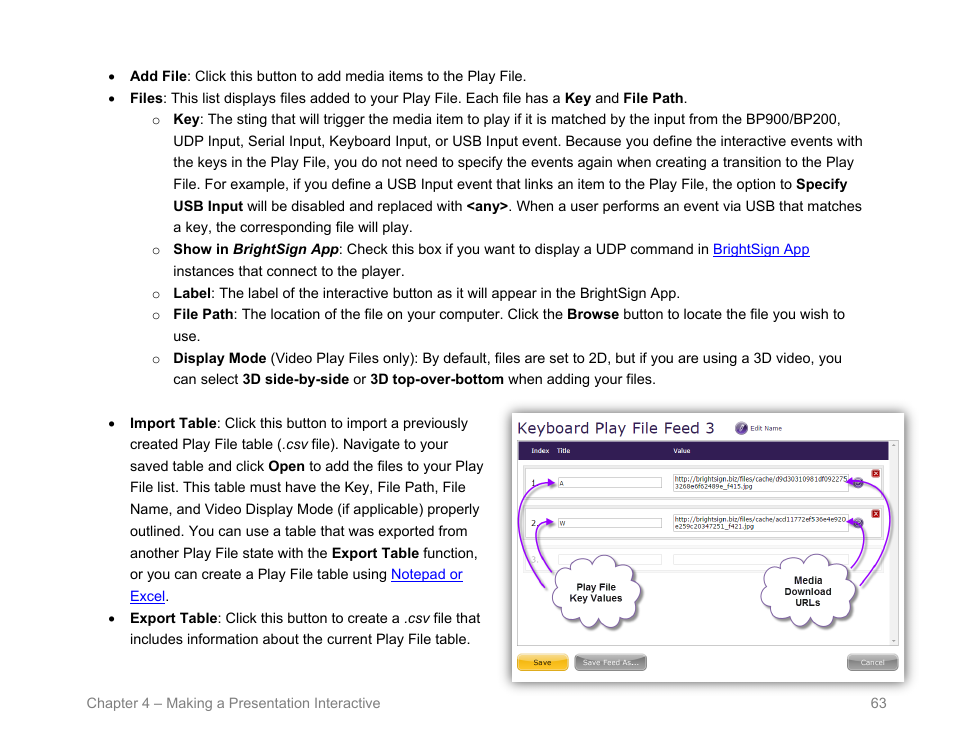954x738 pixels.
Task: Click the bold Import Table term
Action: click(173, 423)
